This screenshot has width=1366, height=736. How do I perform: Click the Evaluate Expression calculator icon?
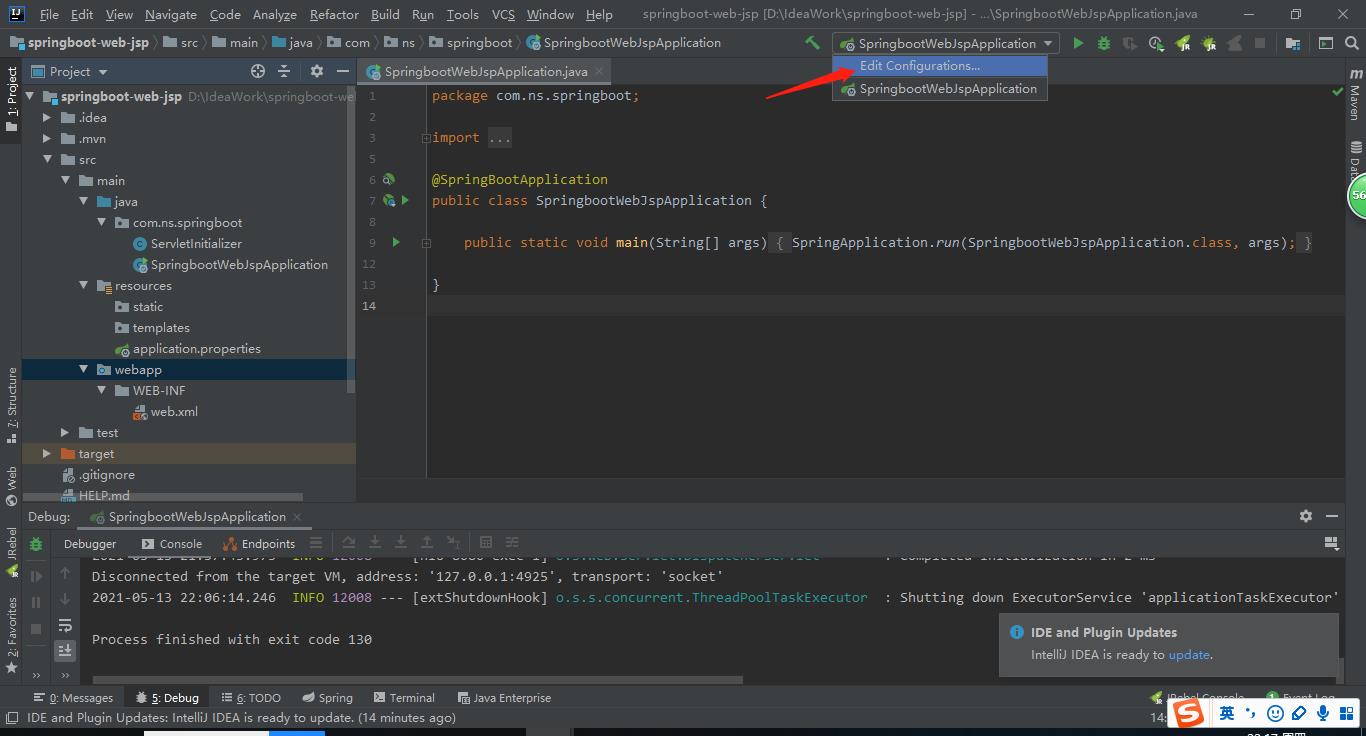click(x=486, y=543)
